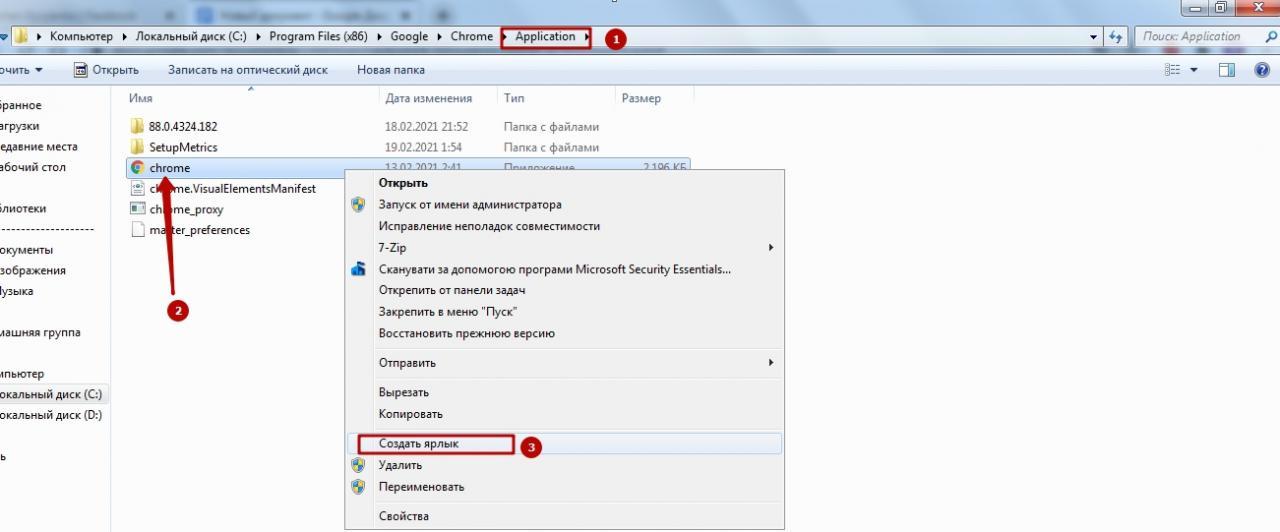Expand the arrow after Chrome breadcrumb

(x=504, y=37)
